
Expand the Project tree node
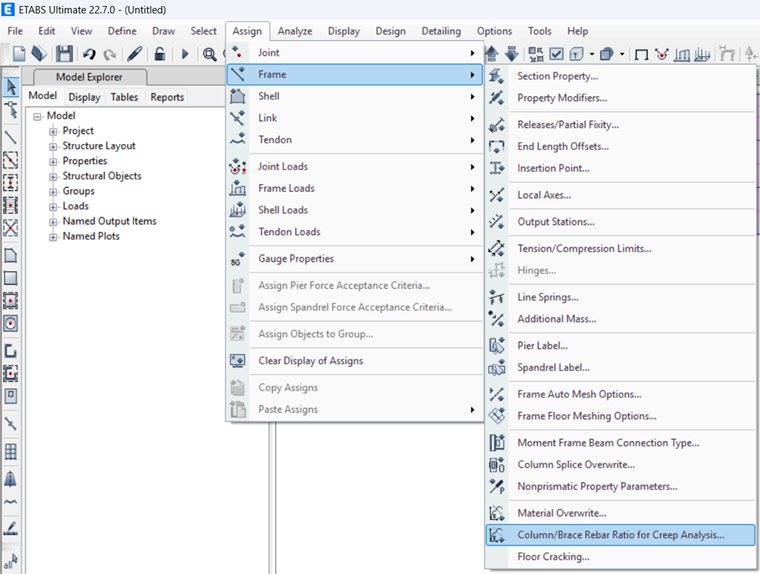tap(53, 131)
